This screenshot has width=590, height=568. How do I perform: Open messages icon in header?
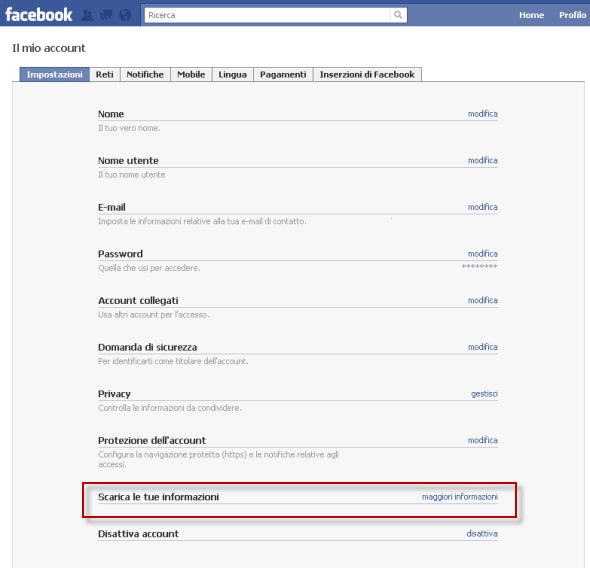pyautogui.click(x=106, y=15)
